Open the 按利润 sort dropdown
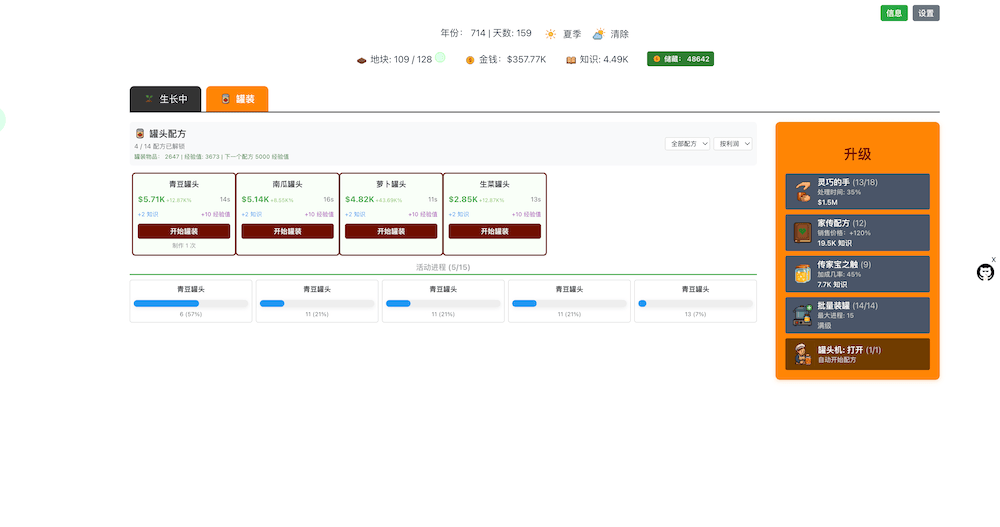 tap(732, 144)
